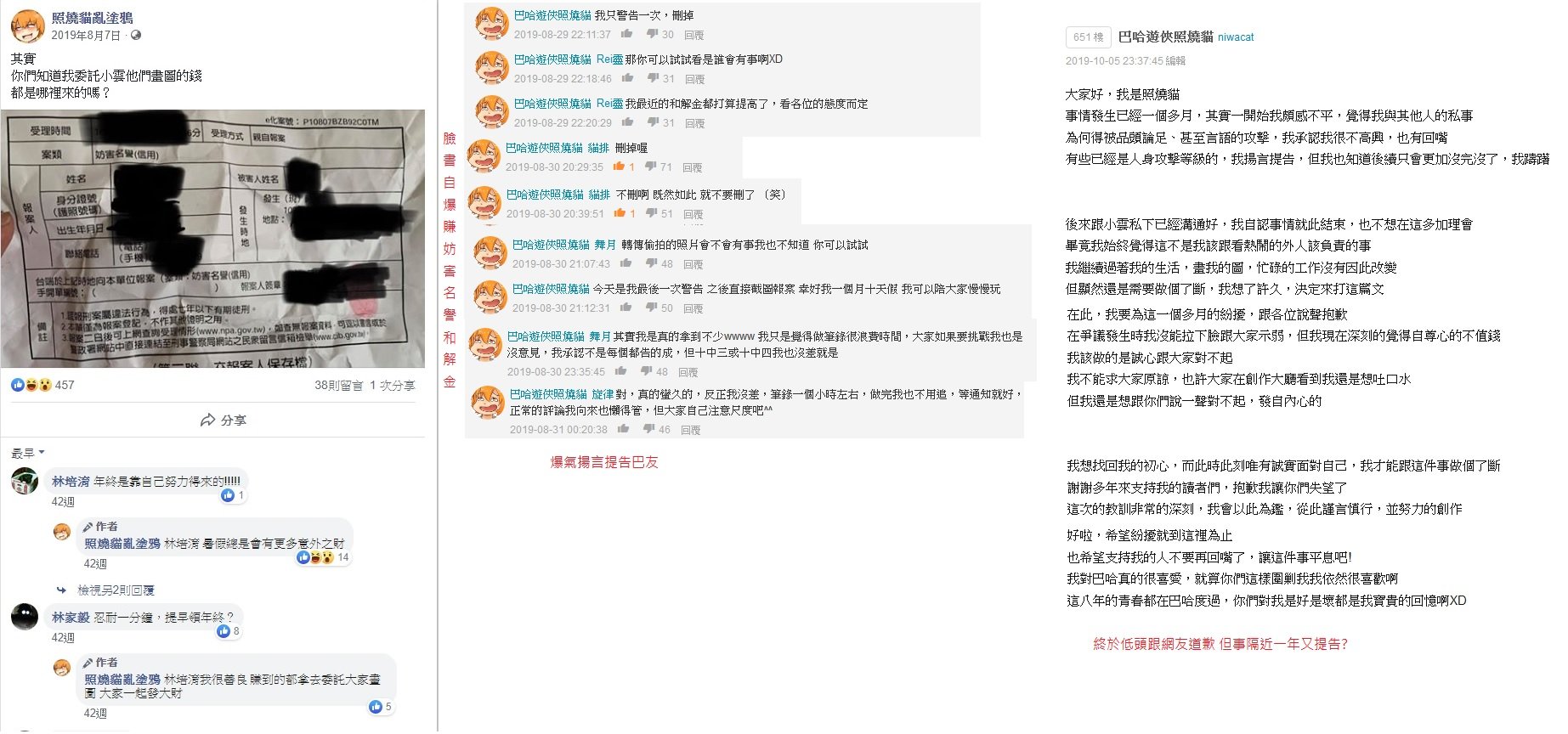Screen dimensions: 1568x734
Task: Click the 分享 share arrow button
Action: coord(223,420)
